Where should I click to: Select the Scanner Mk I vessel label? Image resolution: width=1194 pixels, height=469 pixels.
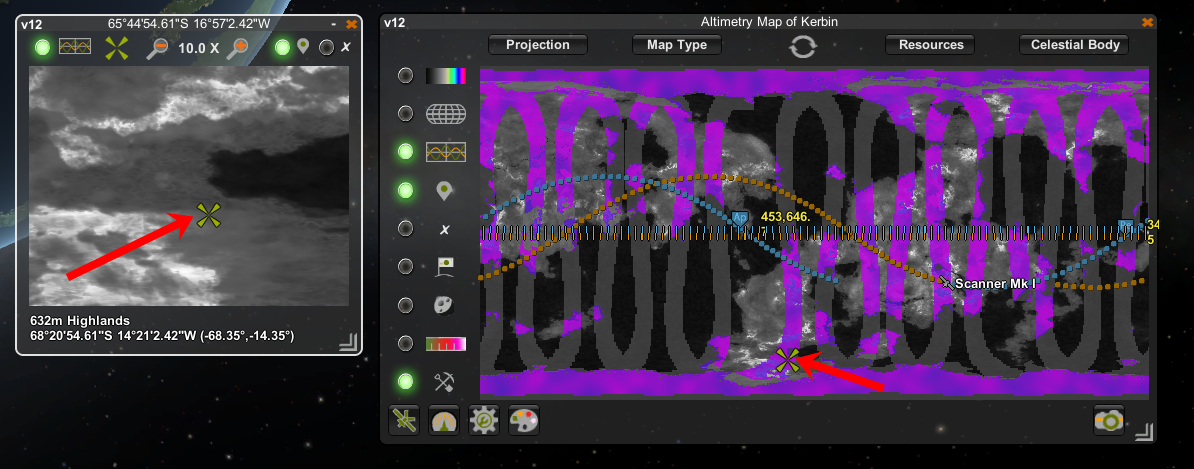(995, 283)
